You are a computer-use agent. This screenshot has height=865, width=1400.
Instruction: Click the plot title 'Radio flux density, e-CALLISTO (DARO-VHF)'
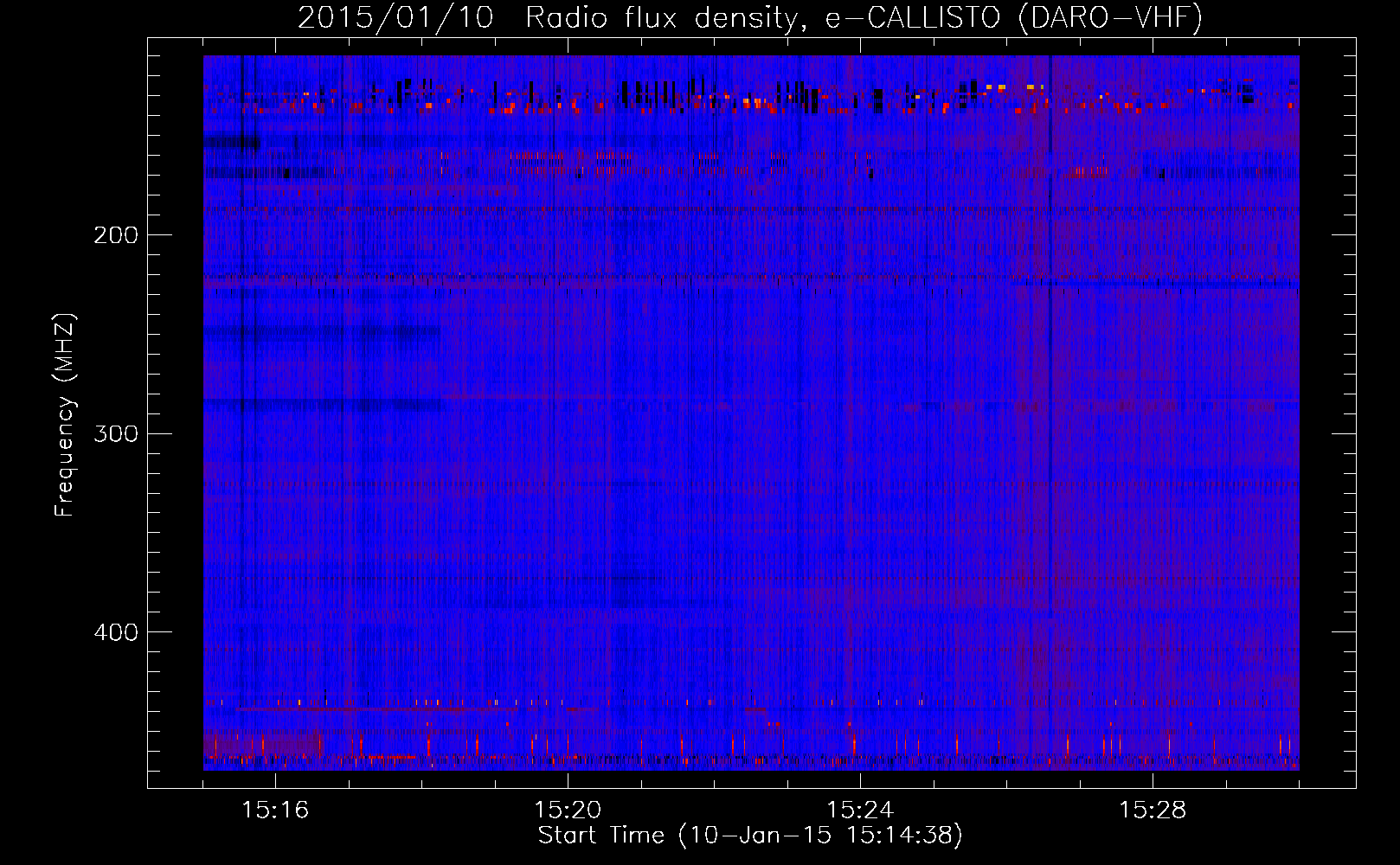click(x=864, y=17)
